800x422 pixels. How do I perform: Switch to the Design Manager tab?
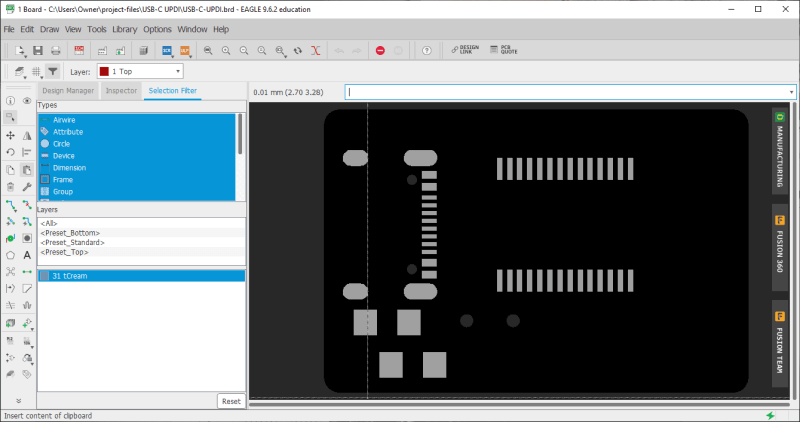pyautogui.click(x=68, y=92)
